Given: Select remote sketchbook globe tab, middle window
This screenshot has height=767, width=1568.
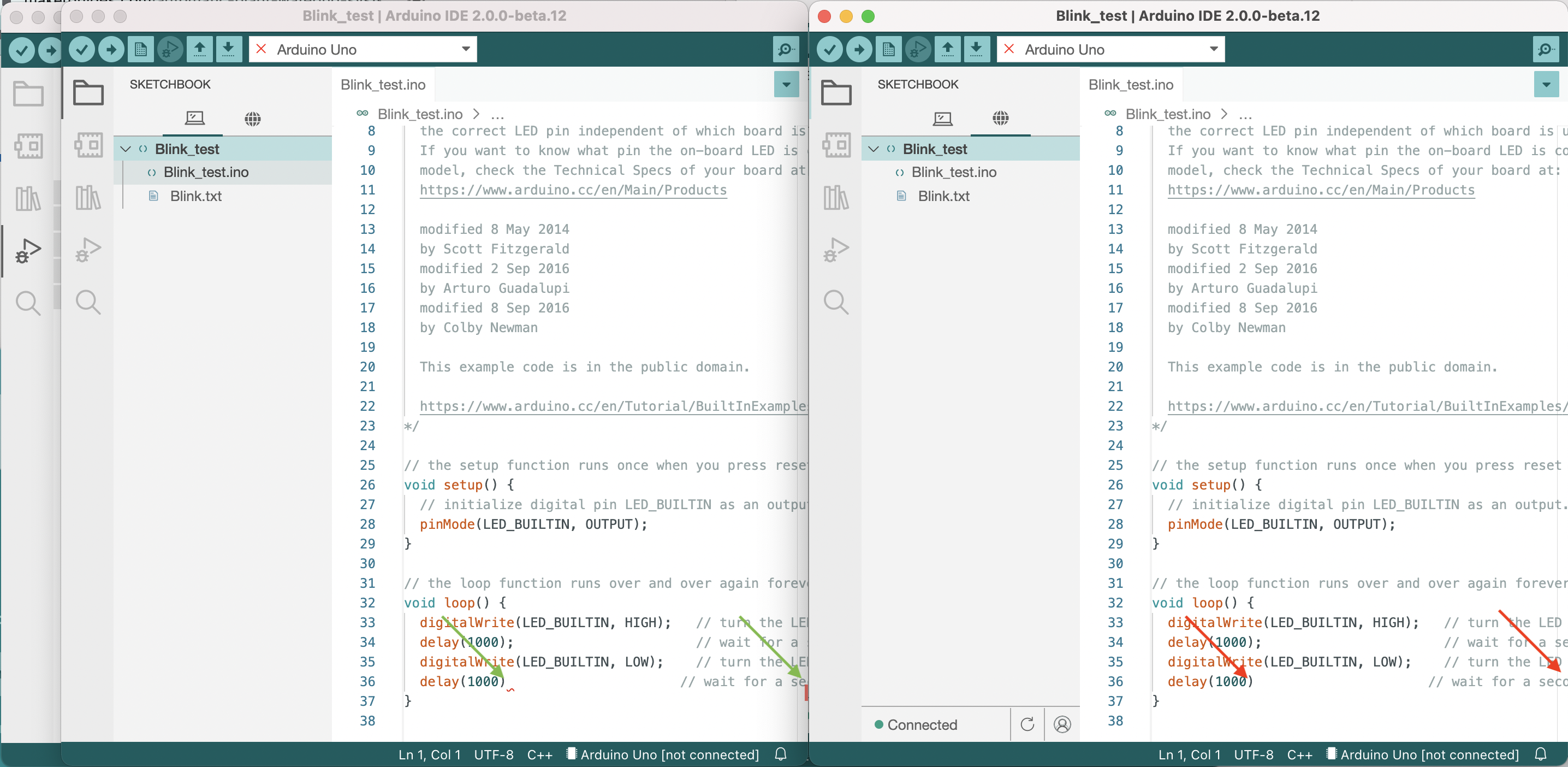Looking at the screenshot, I should [253, 118].
